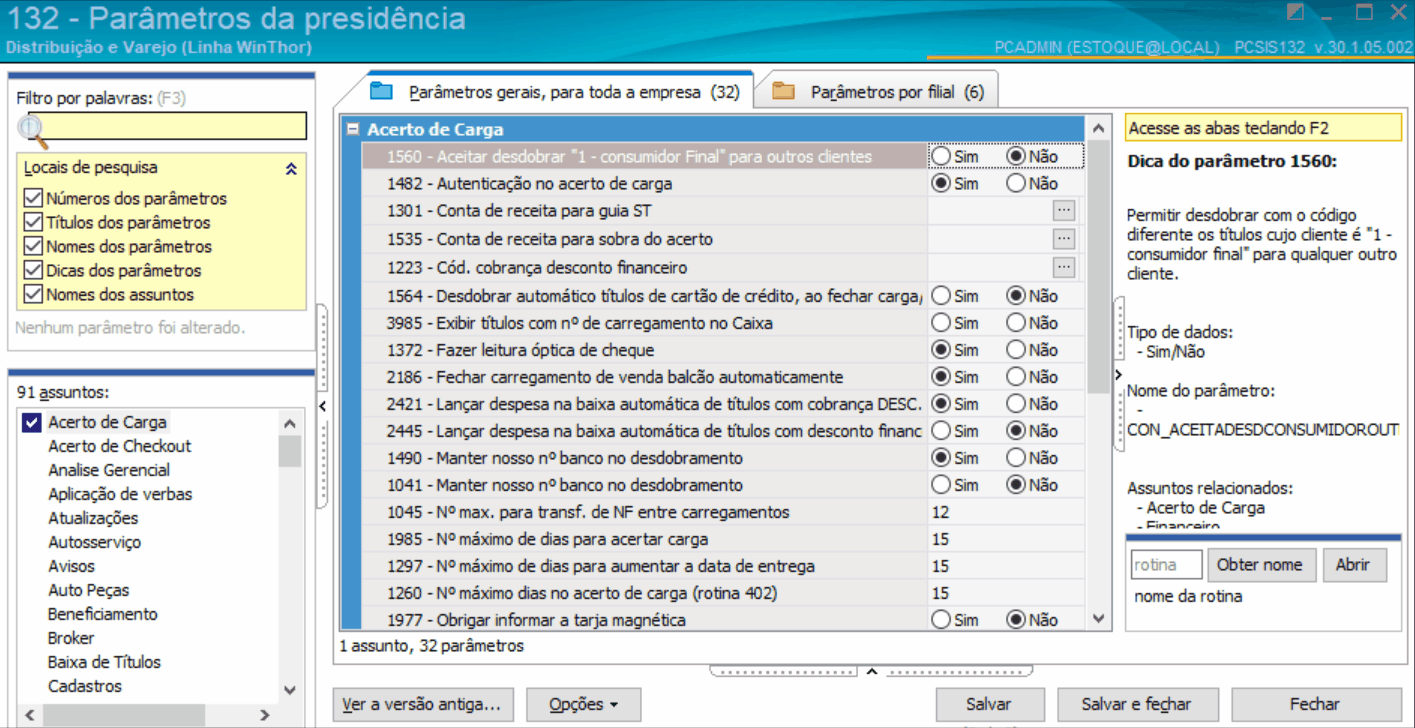Select Cadastros subject
This screenshot has width=1415, height=728.
tap(85, 686)
